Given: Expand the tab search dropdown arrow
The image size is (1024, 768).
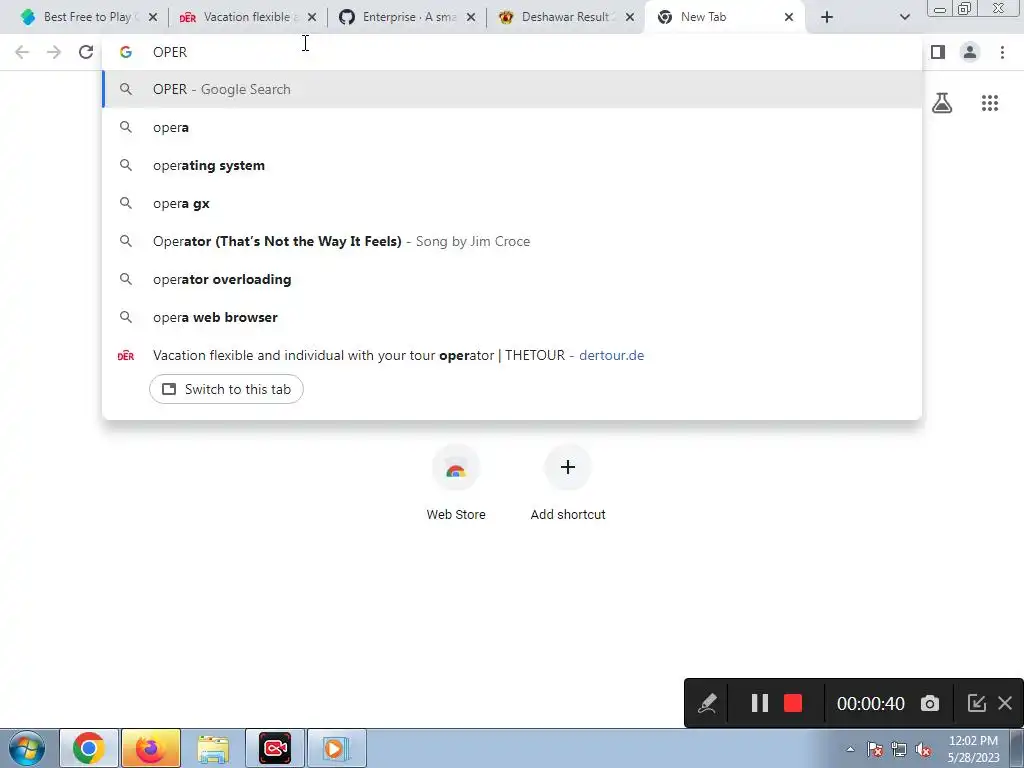Looking at the screenshot, I should (904, 17).
